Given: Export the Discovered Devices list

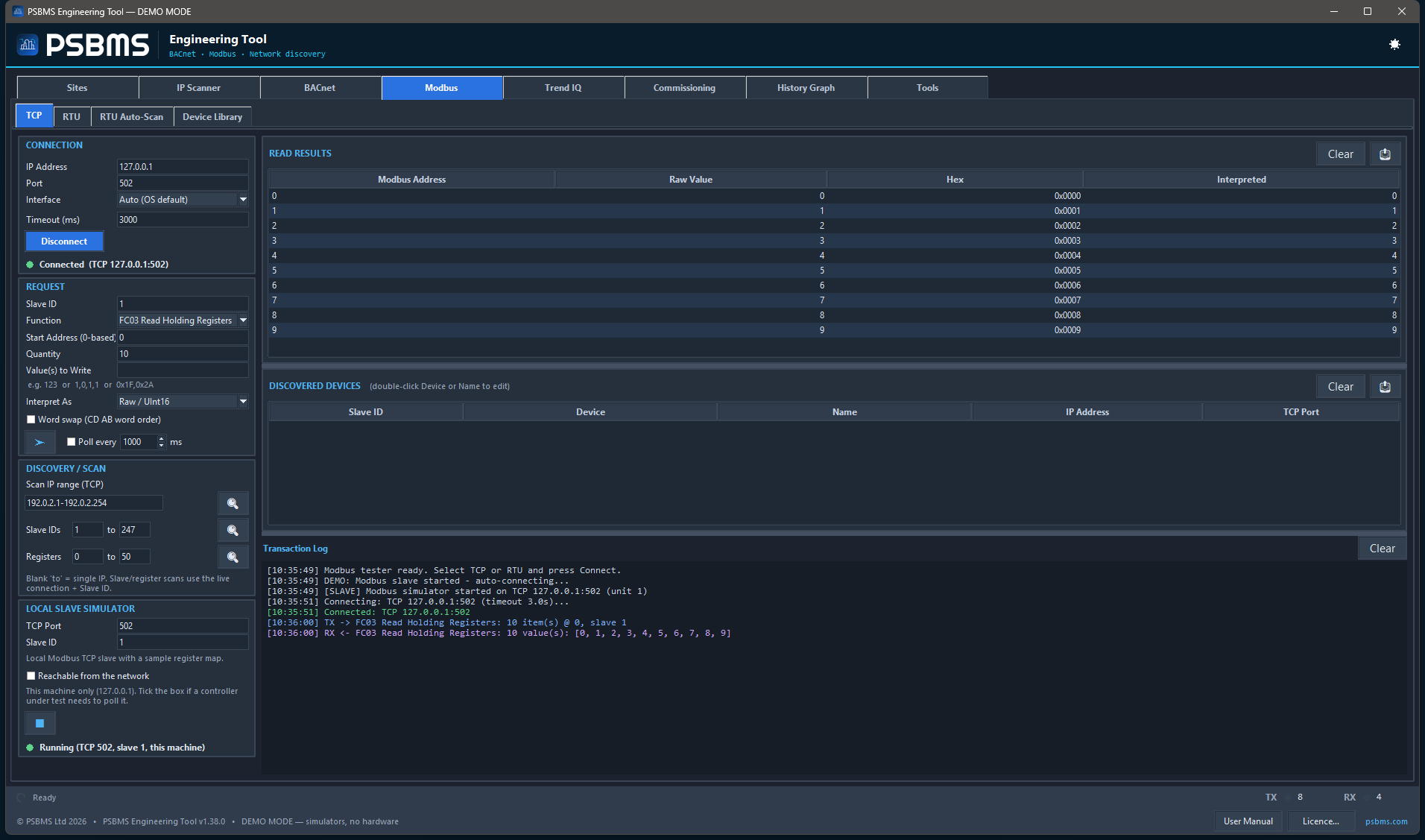Looking at the screenshot, I should pos(1385,387).
